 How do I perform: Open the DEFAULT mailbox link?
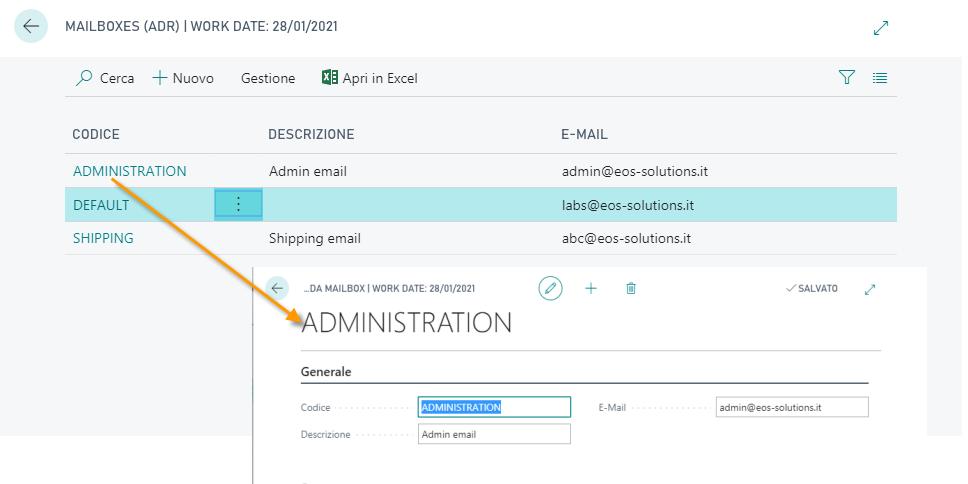coord(101,205)
